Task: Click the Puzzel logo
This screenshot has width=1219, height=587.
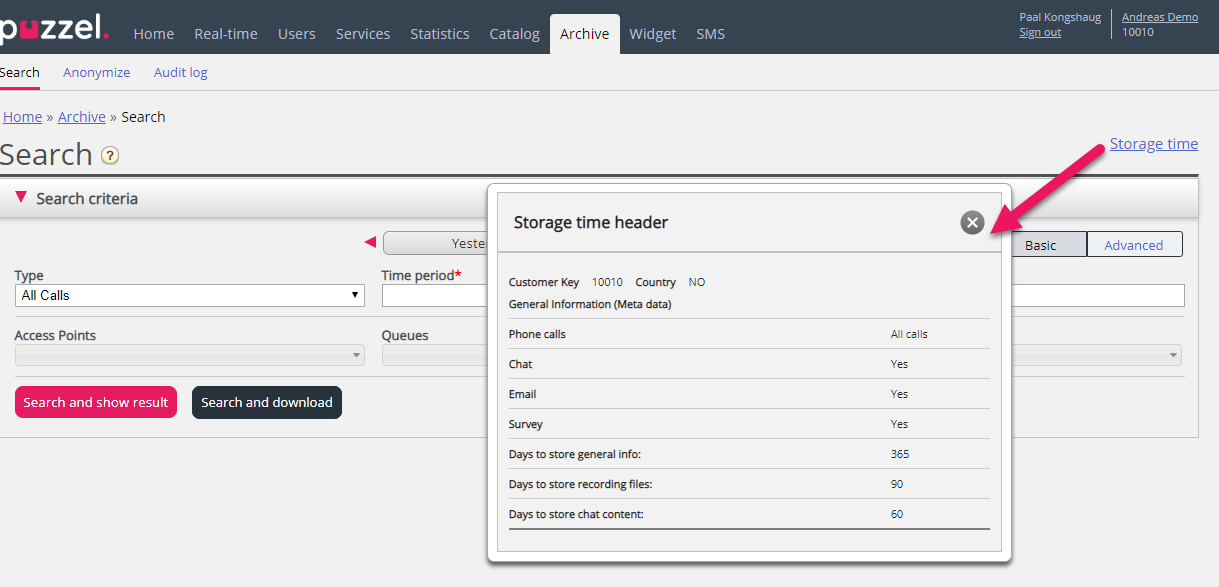Action: (54, 28)
